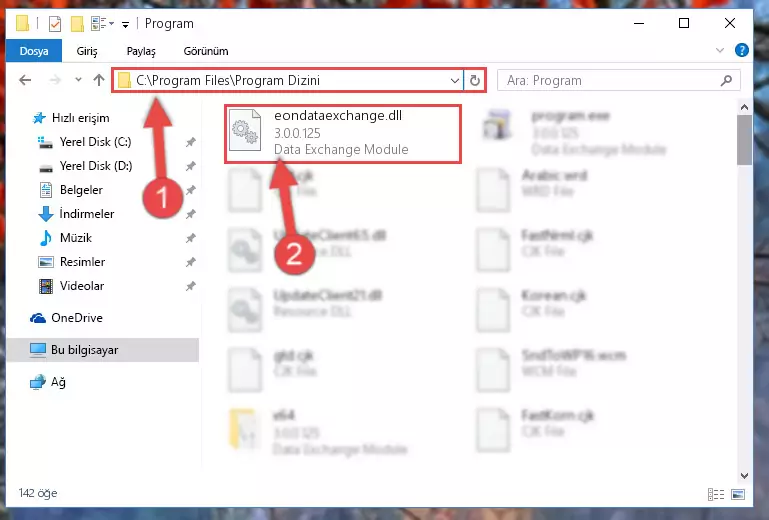Click Properties checkmark icon in quick access toolbar
Screen dimensions: 769x520
(x=54, y=24)
